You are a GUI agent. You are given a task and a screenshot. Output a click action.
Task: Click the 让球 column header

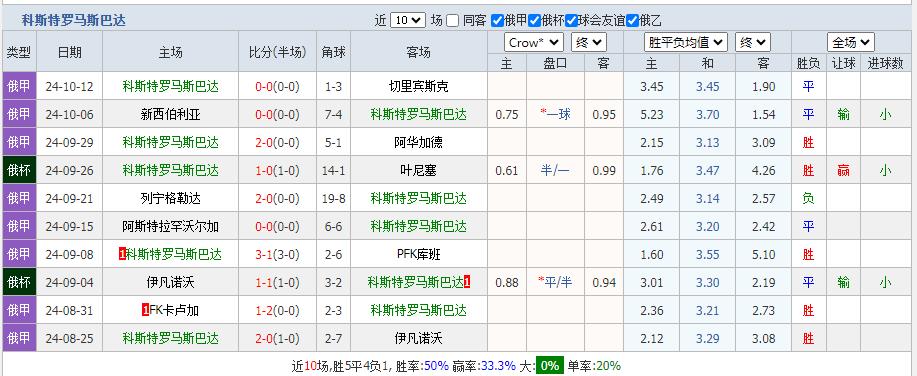coord(843,63)
